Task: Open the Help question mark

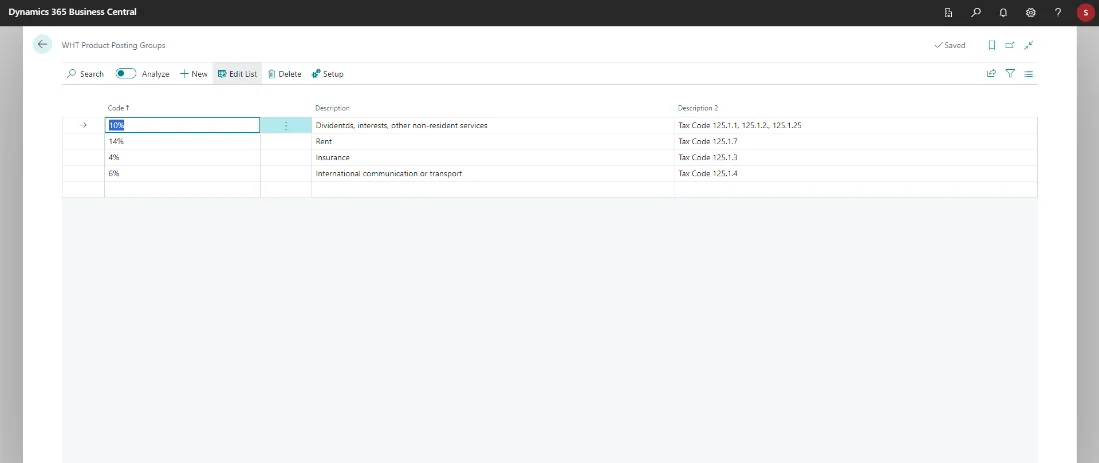Action: [1058, 12]
